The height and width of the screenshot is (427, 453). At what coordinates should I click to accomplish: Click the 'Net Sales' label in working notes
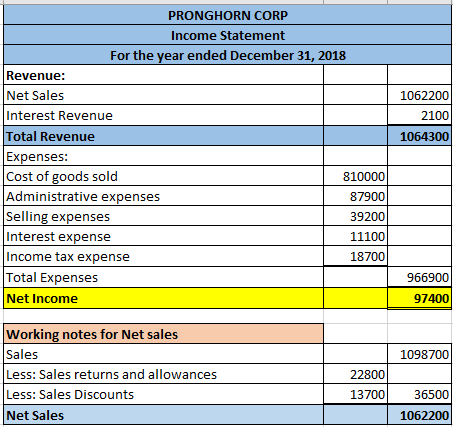tap(163, 415)
